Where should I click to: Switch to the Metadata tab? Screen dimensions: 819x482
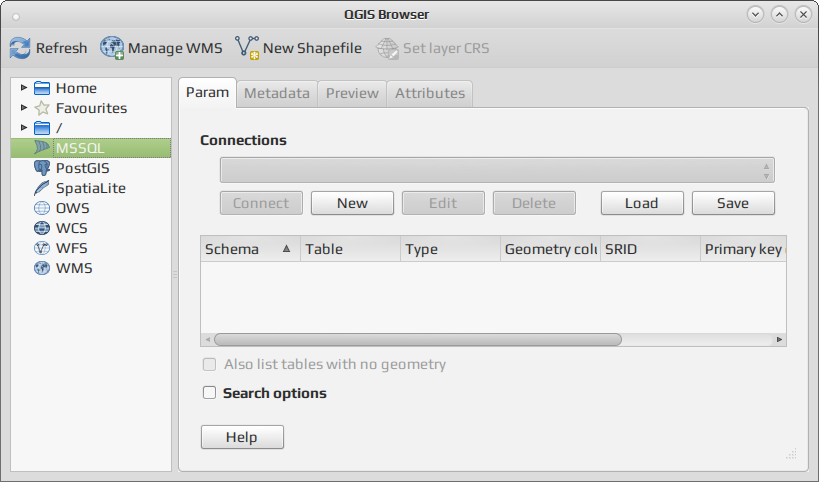click(277, 93)
